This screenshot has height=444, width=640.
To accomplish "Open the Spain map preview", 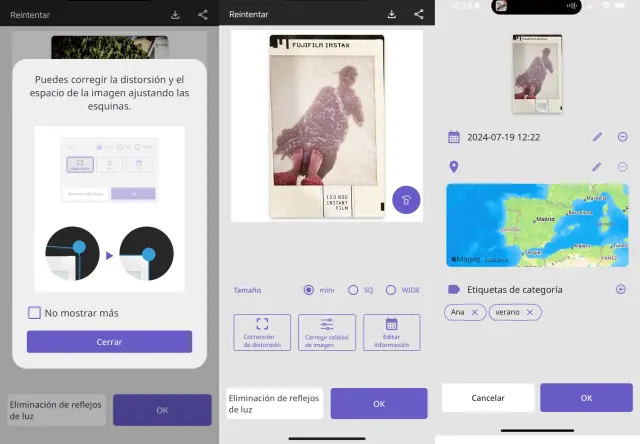I will 537,225.
